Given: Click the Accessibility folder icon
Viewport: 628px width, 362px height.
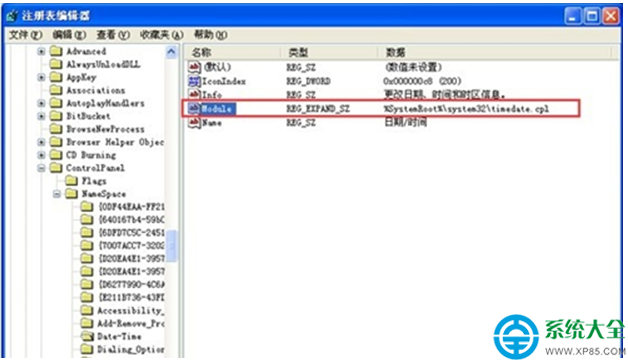Looking at the screenshot, I should pyautogui.click(x=87, y=310).
